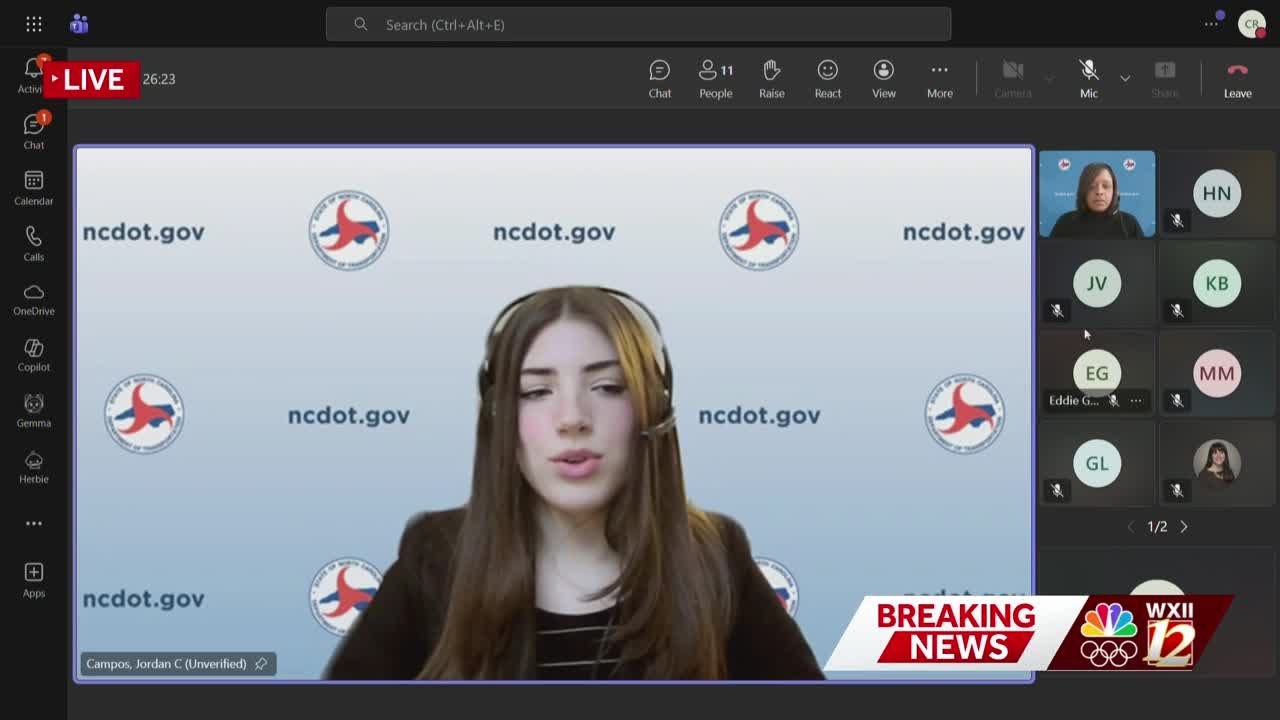Screen dimensions: 1280x720
Task: Toggle the Camera button
Action: pyautogui.click(x=1012, y=79)
